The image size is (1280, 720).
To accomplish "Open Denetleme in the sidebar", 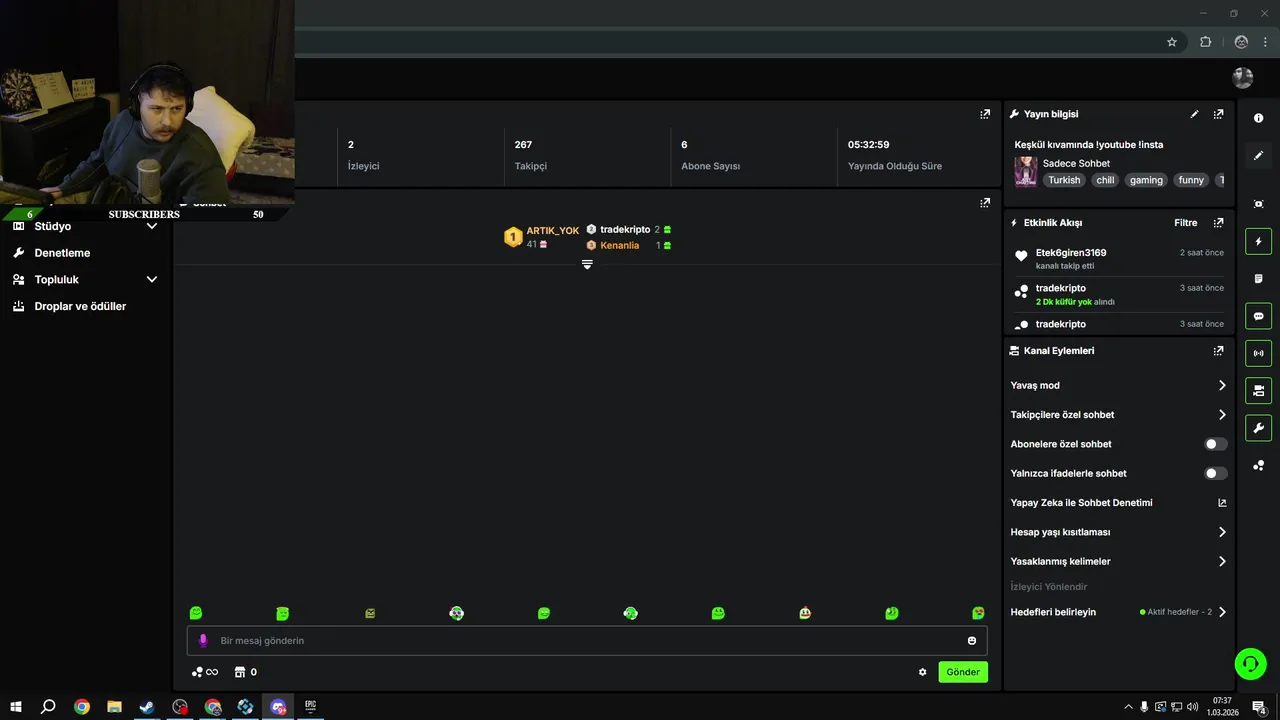I will 62,253.
